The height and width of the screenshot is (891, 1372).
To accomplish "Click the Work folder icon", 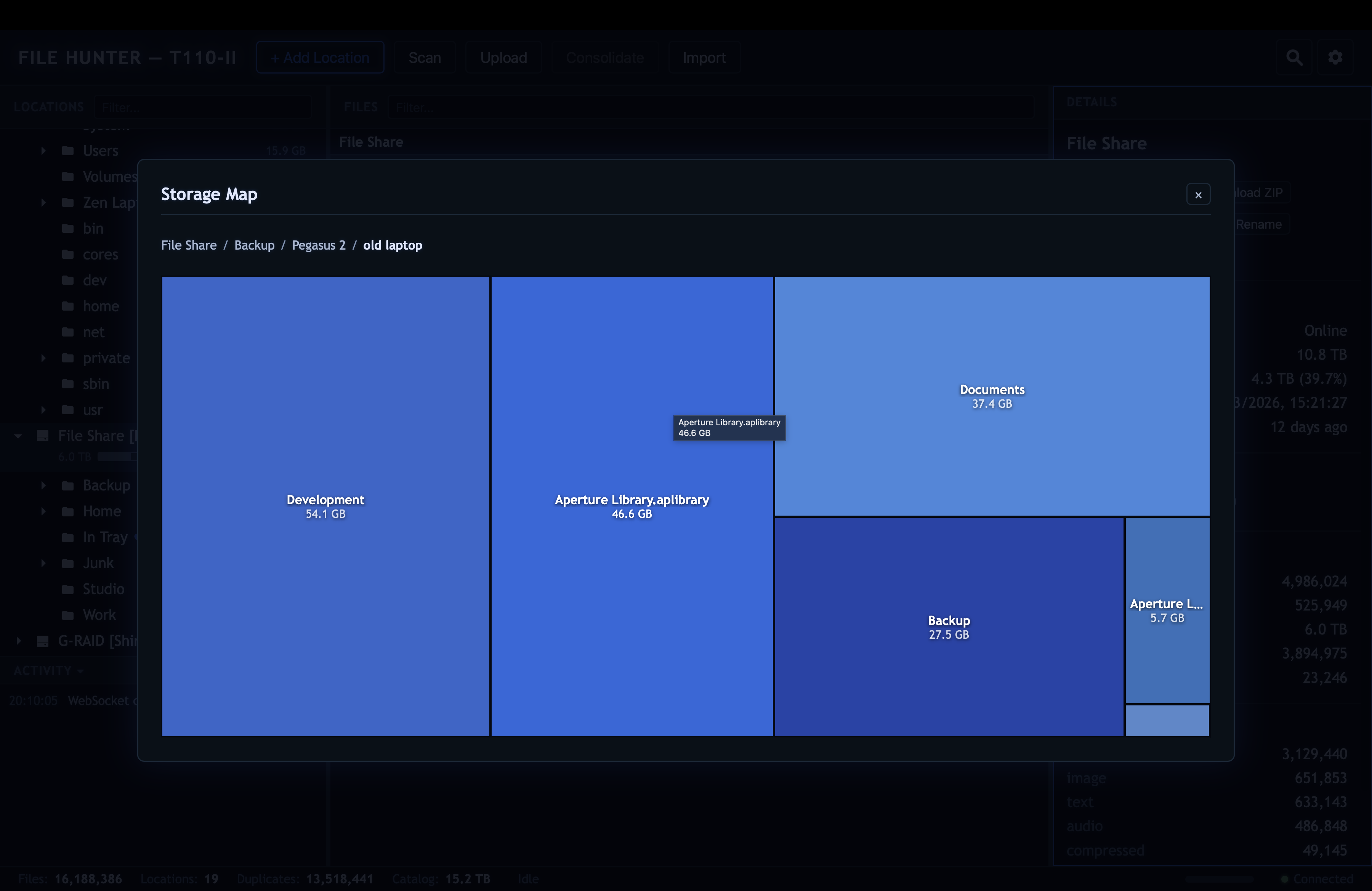I will point(67,615).
